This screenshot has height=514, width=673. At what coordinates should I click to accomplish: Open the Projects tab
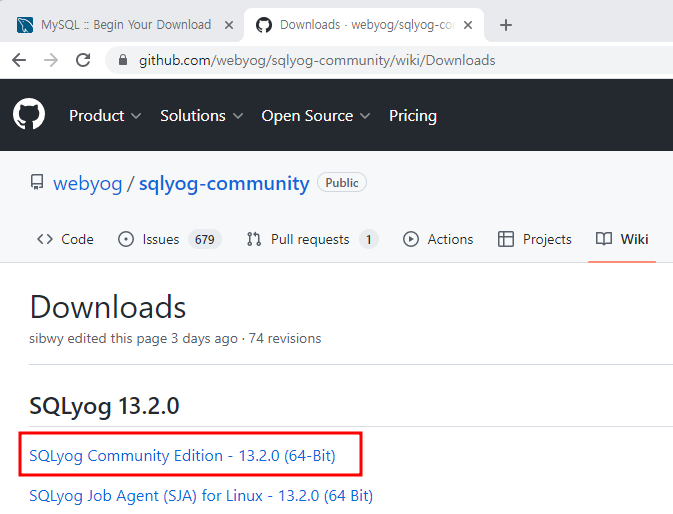(x=534, y=239)
